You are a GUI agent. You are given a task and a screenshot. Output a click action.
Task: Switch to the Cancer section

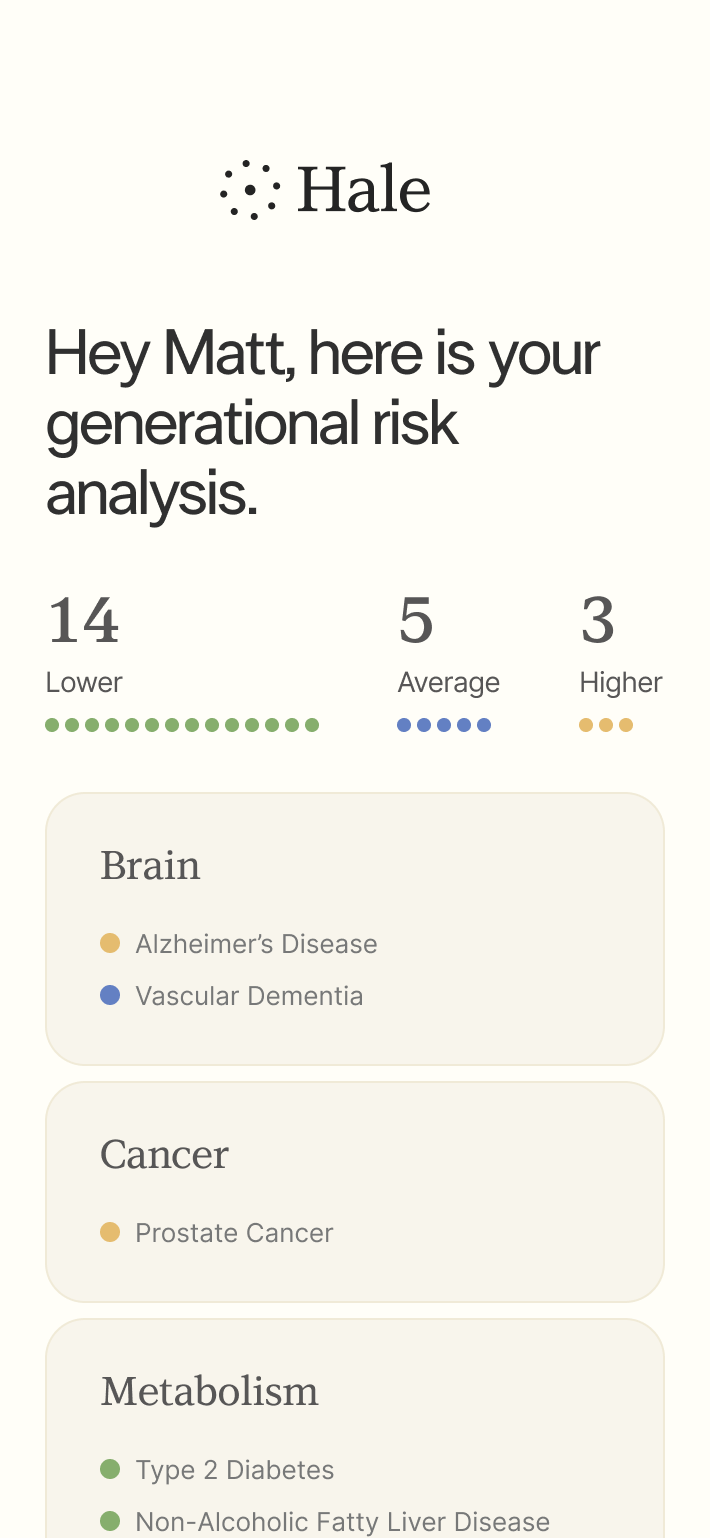coord(165,1155)
